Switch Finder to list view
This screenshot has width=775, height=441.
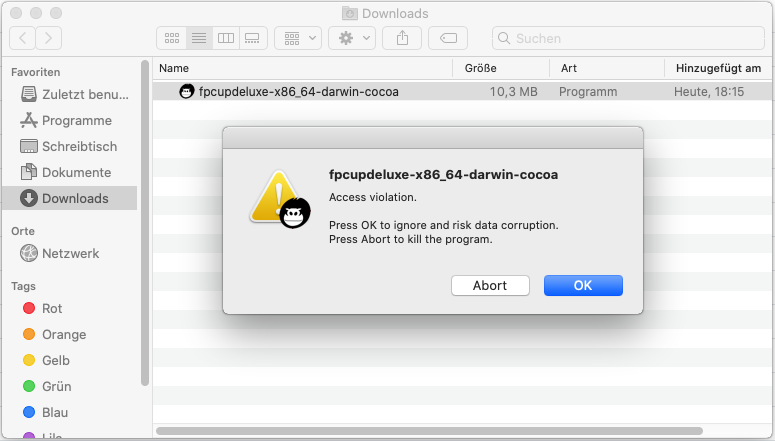coord(199,38)
